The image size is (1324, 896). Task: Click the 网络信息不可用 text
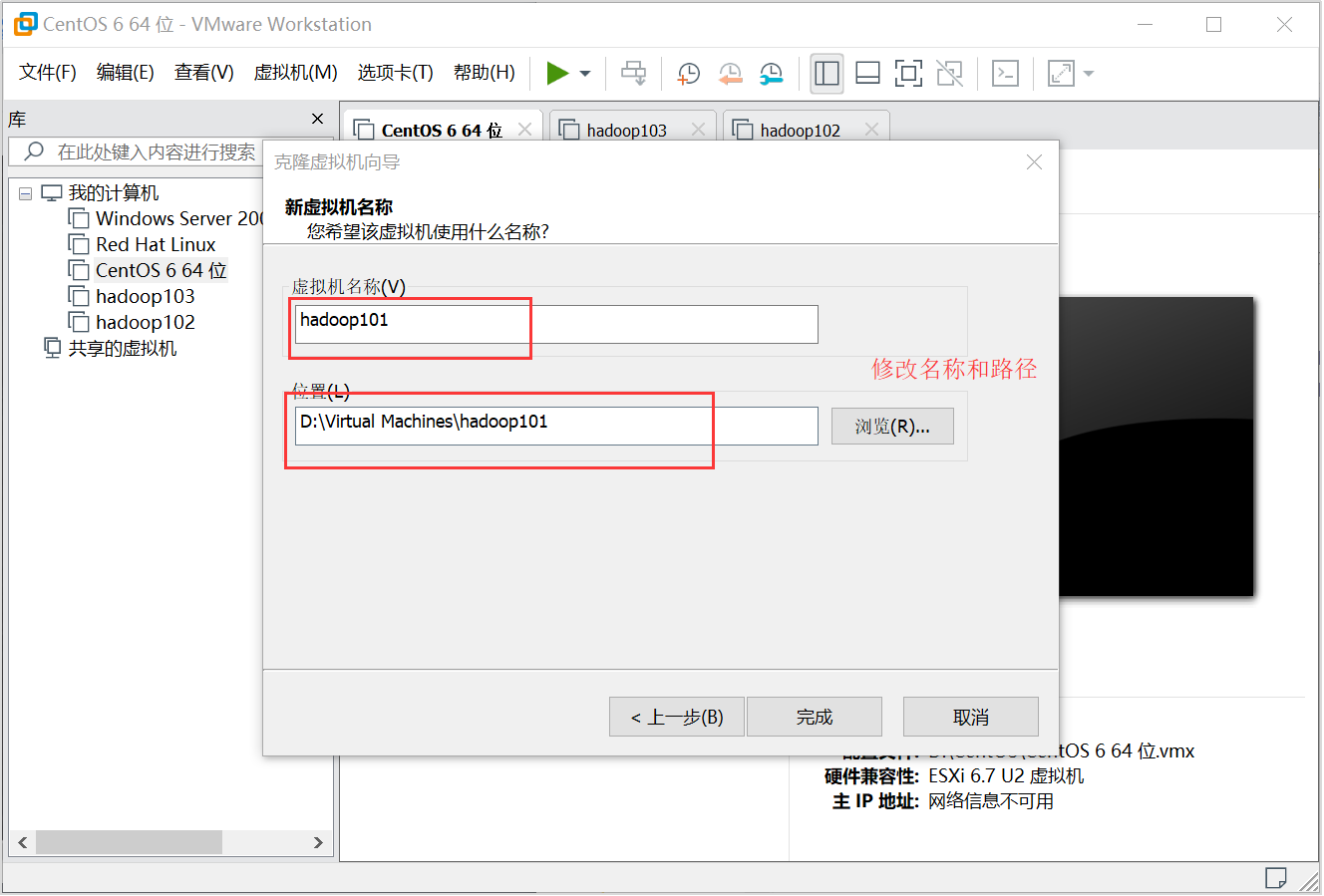(x=991, y=801)
